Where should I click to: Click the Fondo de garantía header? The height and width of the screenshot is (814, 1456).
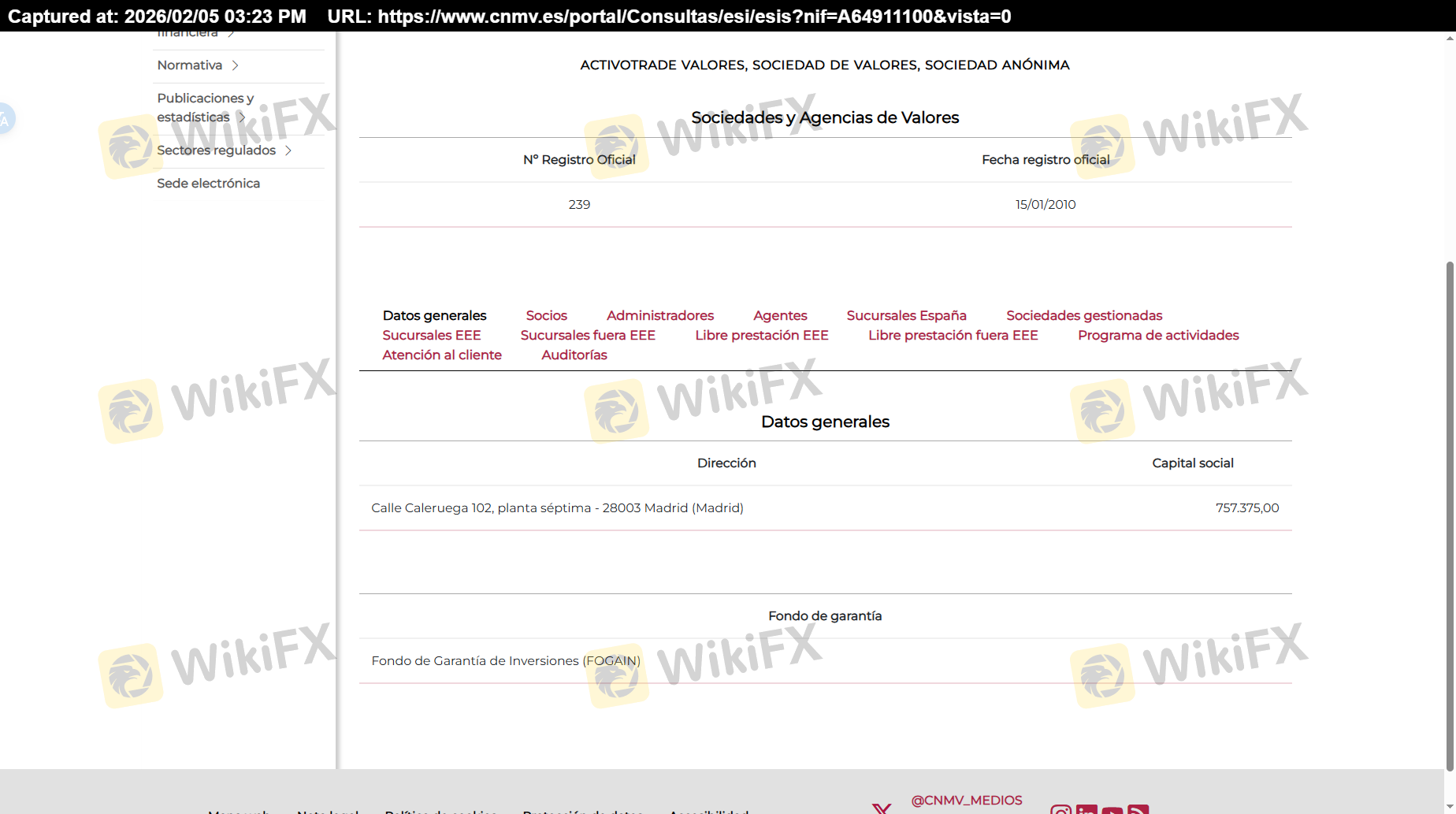pyautogui.click(x=825, y=616)
